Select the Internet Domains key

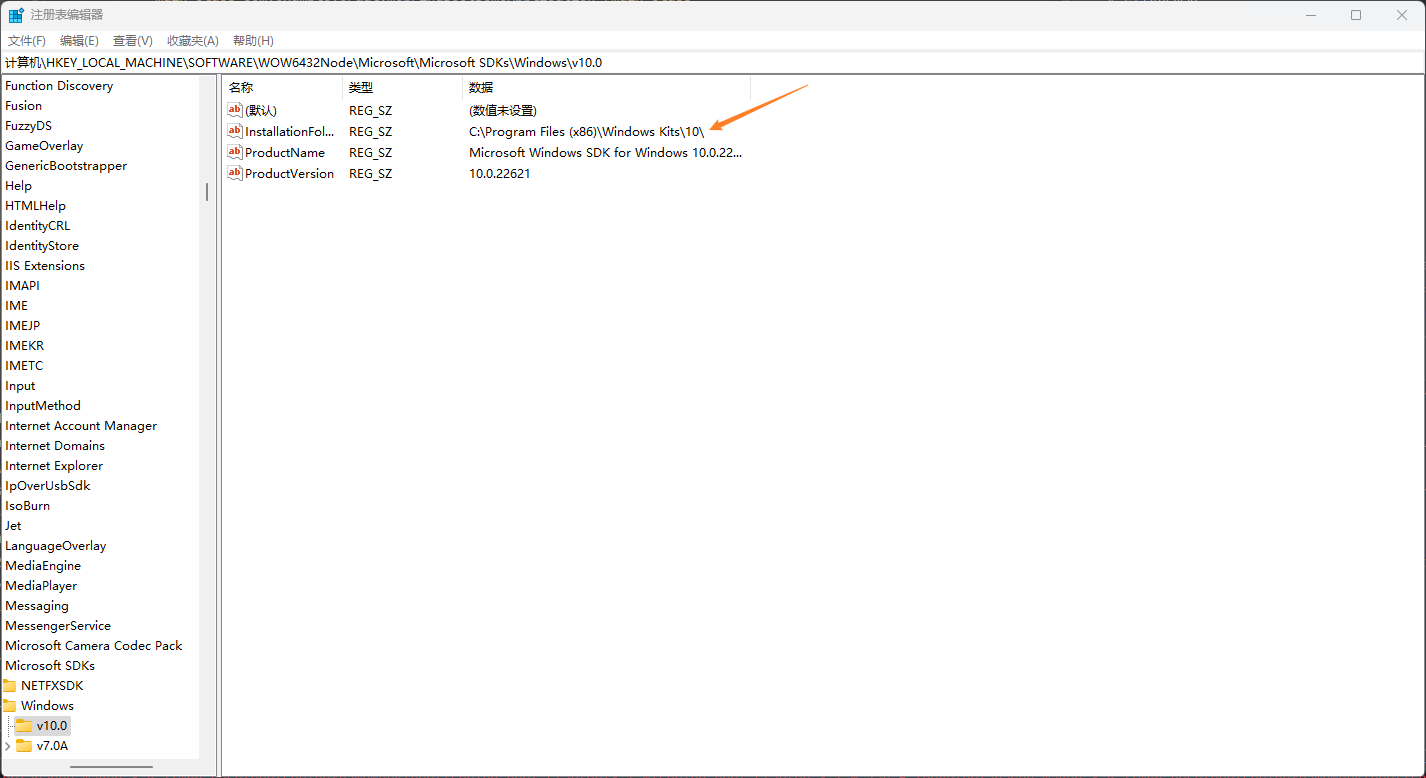click(x=55, y=446)
